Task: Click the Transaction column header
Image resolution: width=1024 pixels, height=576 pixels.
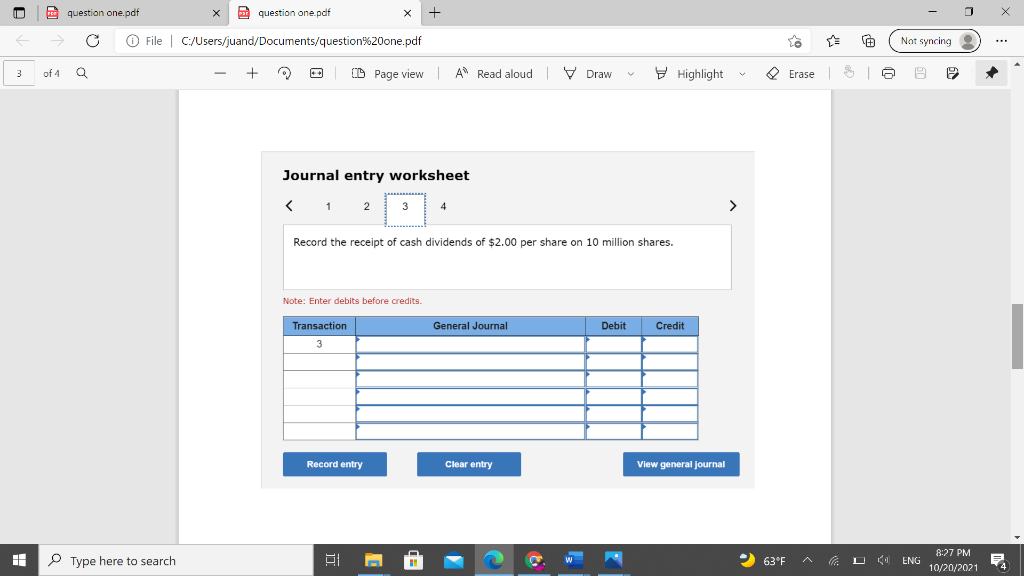Action: 319,326
